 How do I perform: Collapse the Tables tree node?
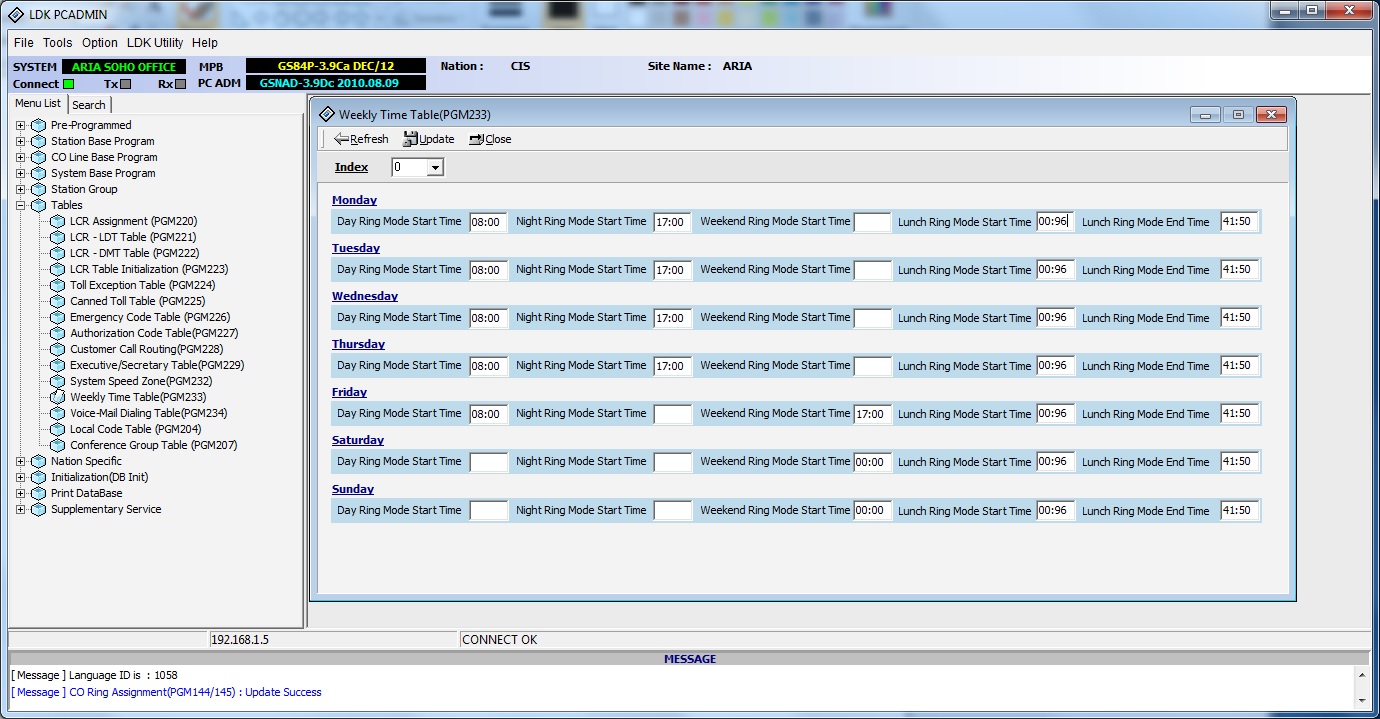20,205
